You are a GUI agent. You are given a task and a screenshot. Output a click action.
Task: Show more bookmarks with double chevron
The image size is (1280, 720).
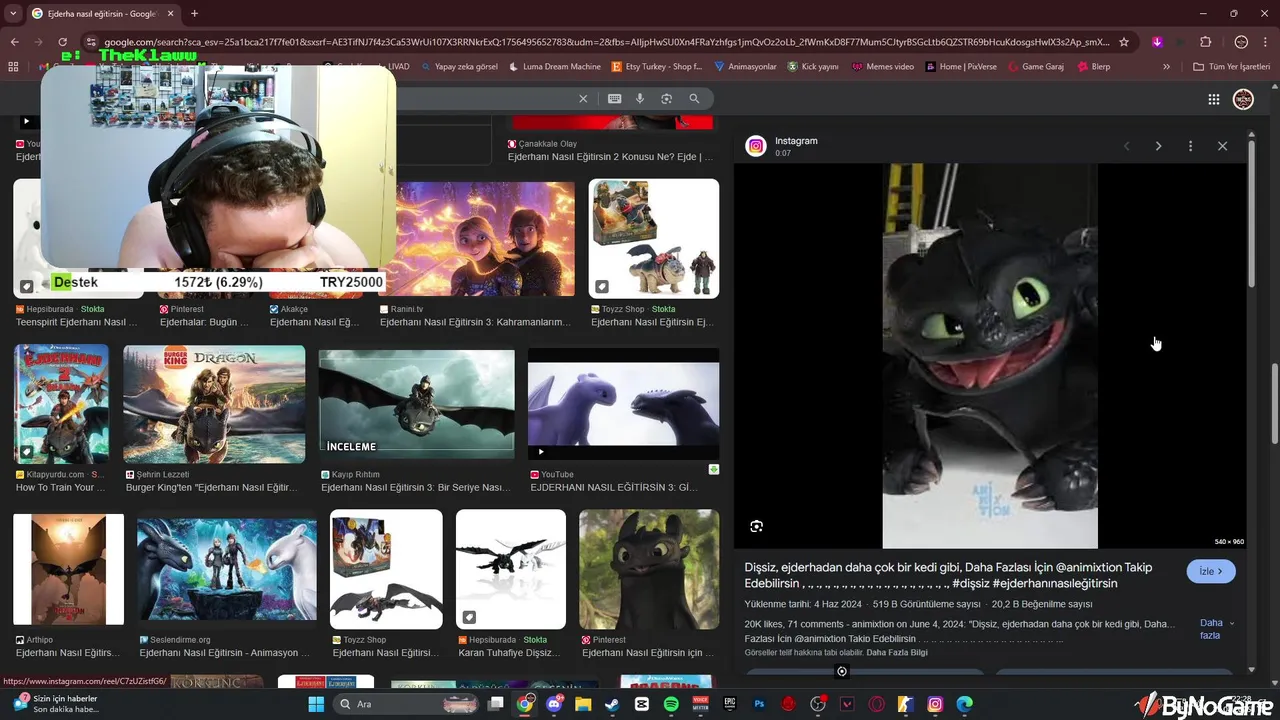(x=1166, y=67)
